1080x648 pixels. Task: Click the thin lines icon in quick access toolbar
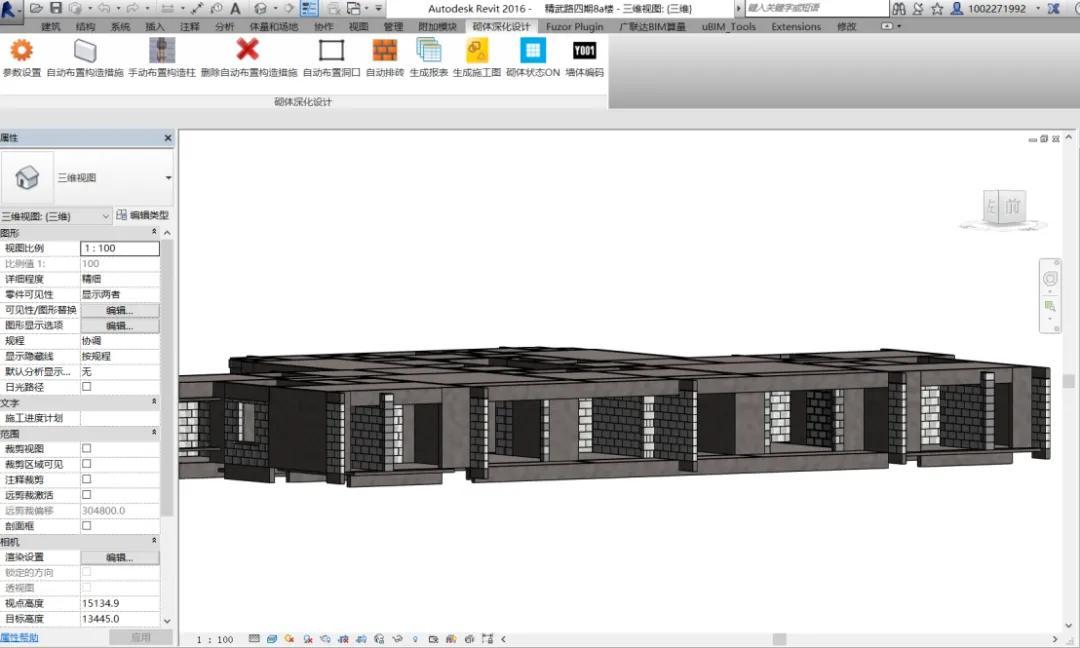pos(309,8)
